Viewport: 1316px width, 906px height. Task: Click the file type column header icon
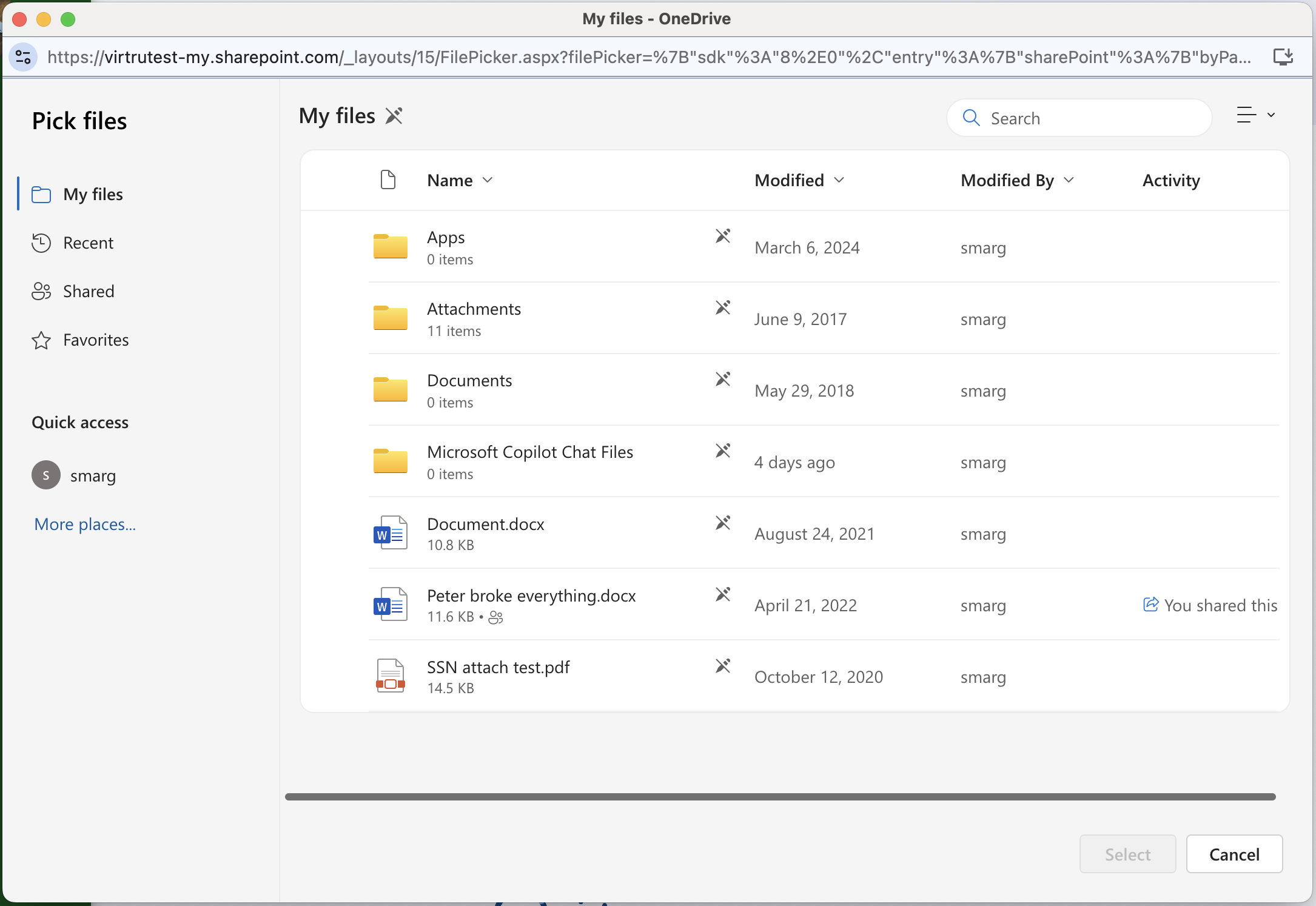click(388, 180)
